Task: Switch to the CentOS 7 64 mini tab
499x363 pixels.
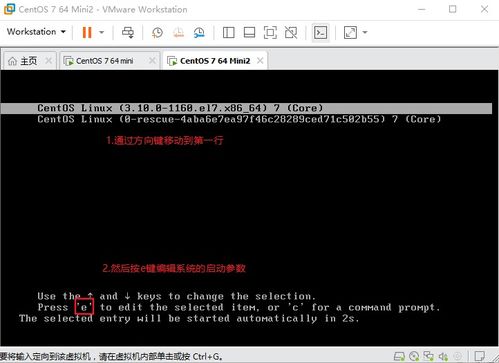Action: point(105,61)
